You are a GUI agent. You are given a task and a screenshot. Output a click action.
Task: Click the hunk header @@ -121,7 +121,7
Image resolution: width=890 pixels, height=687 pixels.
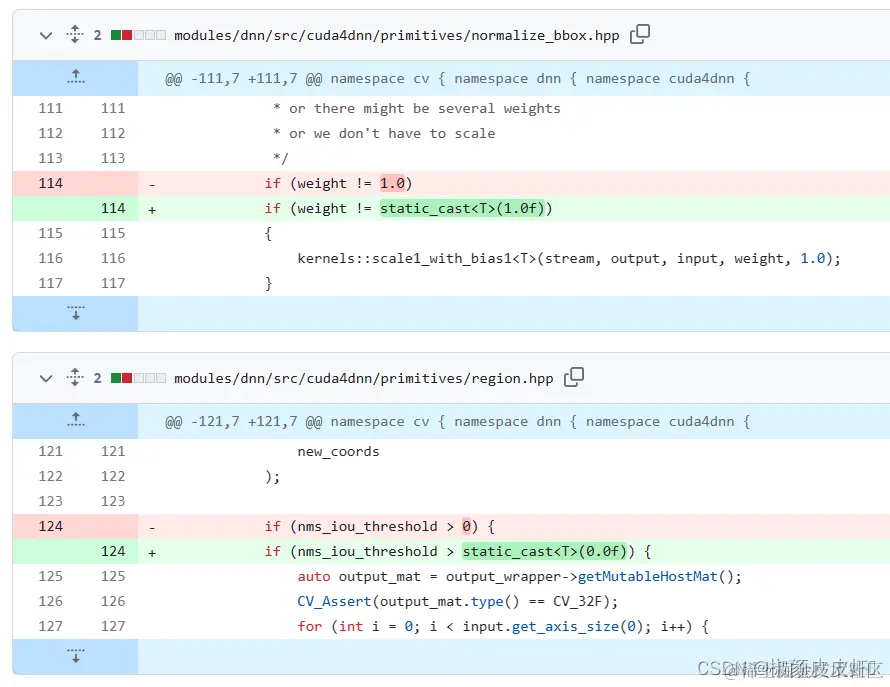[x=457, y=421]
